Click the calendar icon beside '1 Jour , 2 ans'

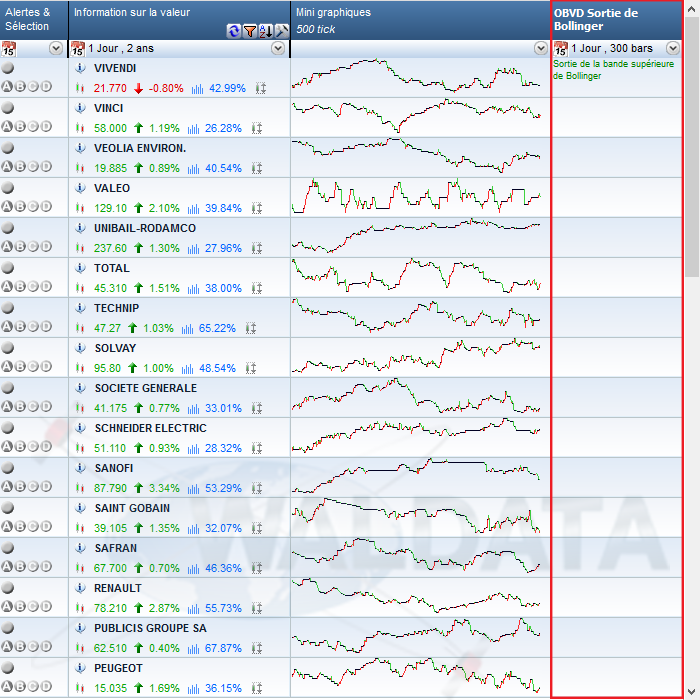click(x=78, y=49)
